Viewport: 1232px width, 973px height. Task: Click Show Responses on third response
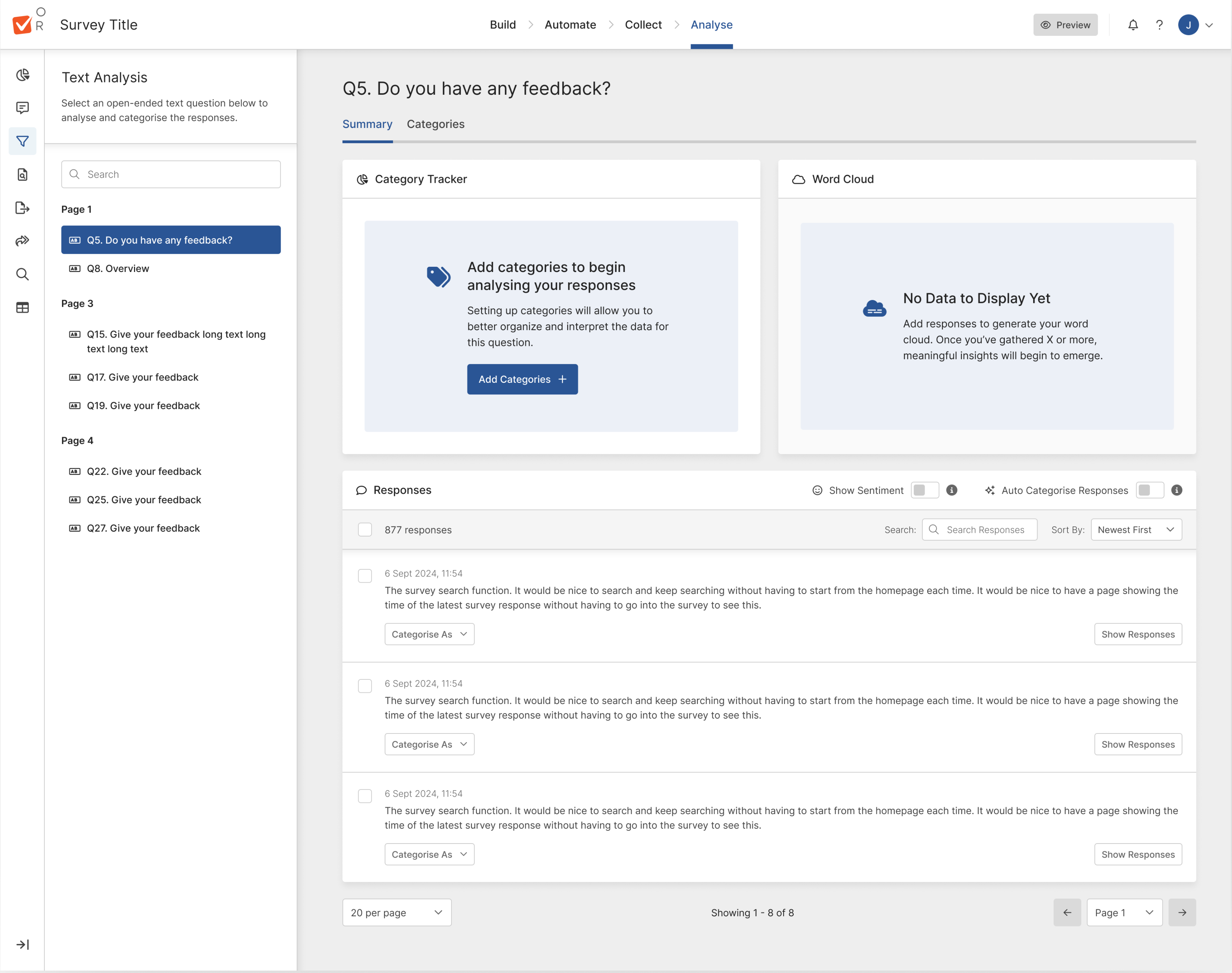pyautogui.click(x=1138, y=854)
